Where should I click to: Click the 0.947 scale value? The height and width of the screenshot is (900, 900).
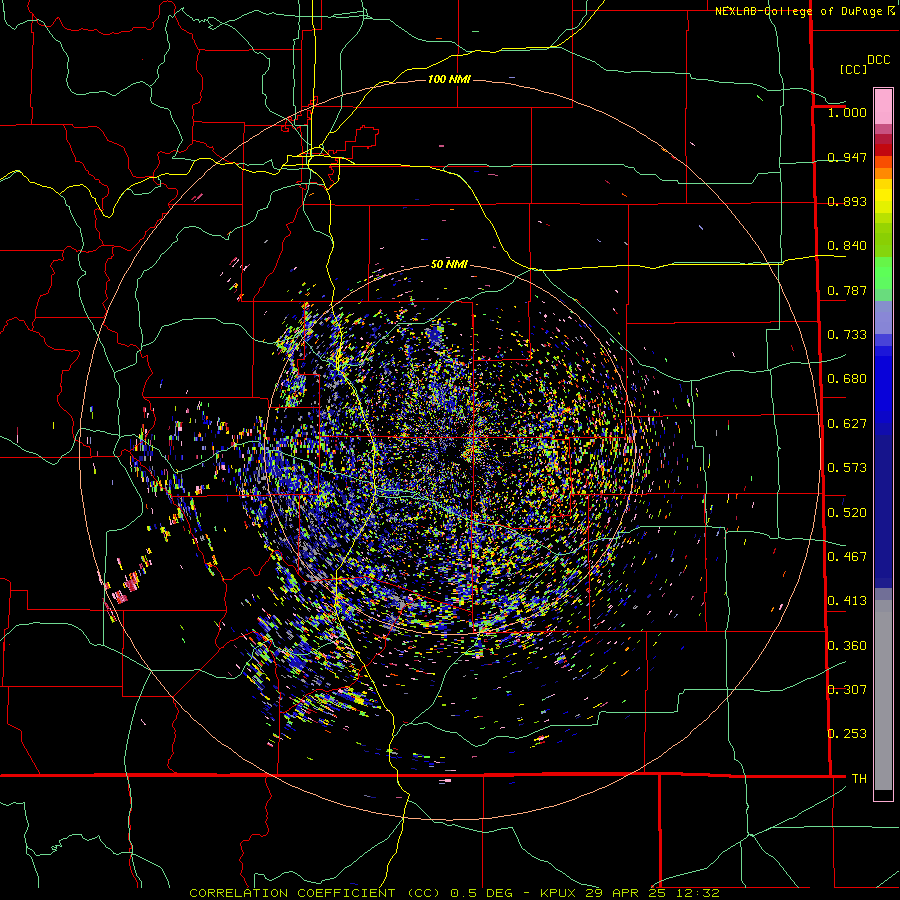pos(847,157)
